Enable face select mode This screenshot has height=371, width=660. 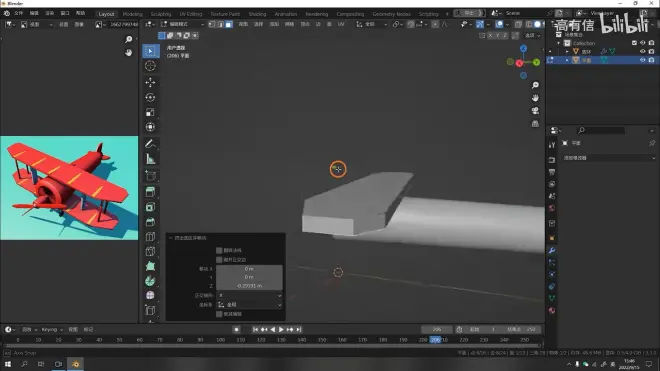pyautogui.click(x=229, y=25)
